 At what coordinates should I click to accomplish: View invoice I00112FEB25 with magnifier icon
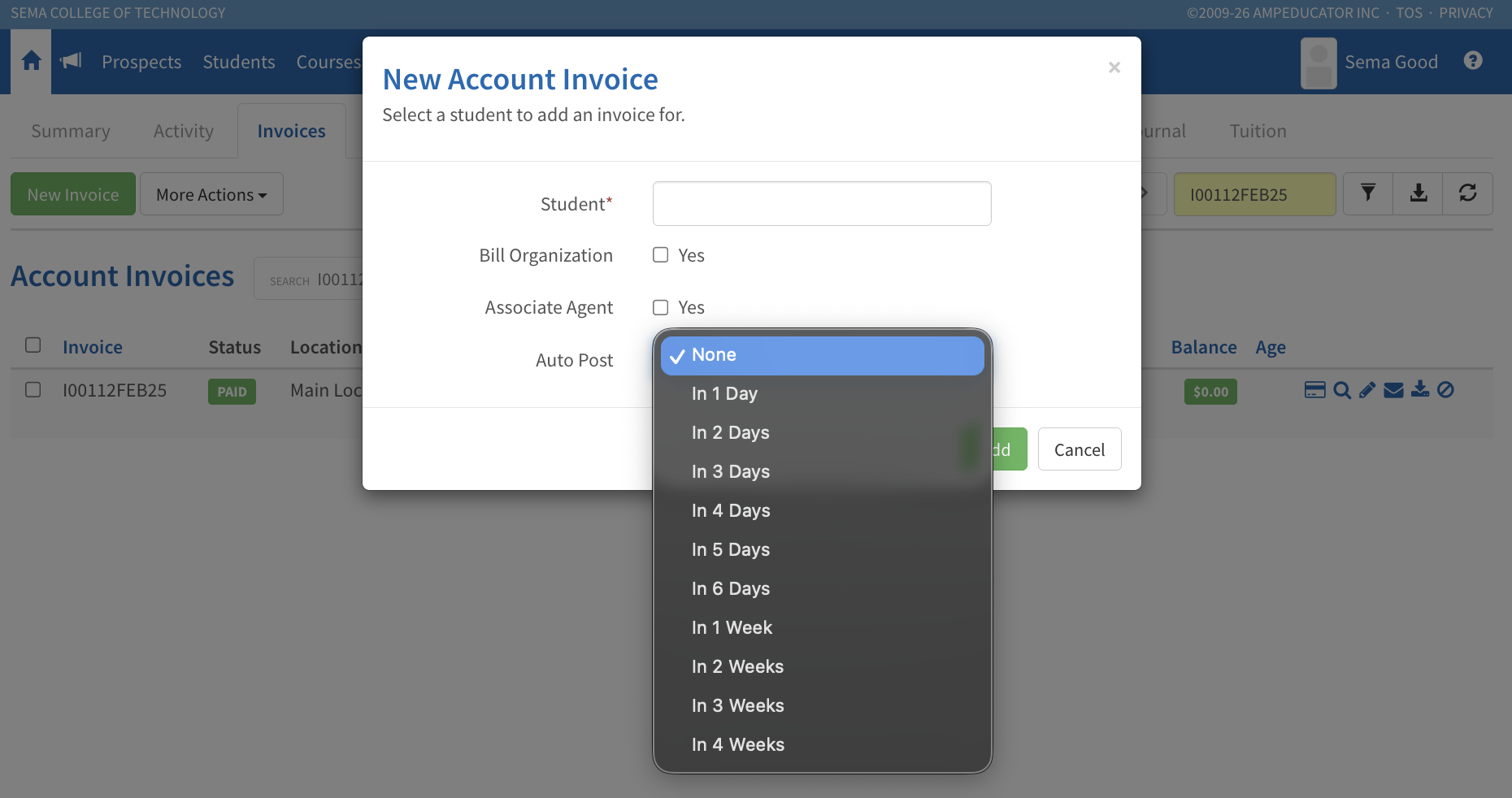[x=1342, y=390]
